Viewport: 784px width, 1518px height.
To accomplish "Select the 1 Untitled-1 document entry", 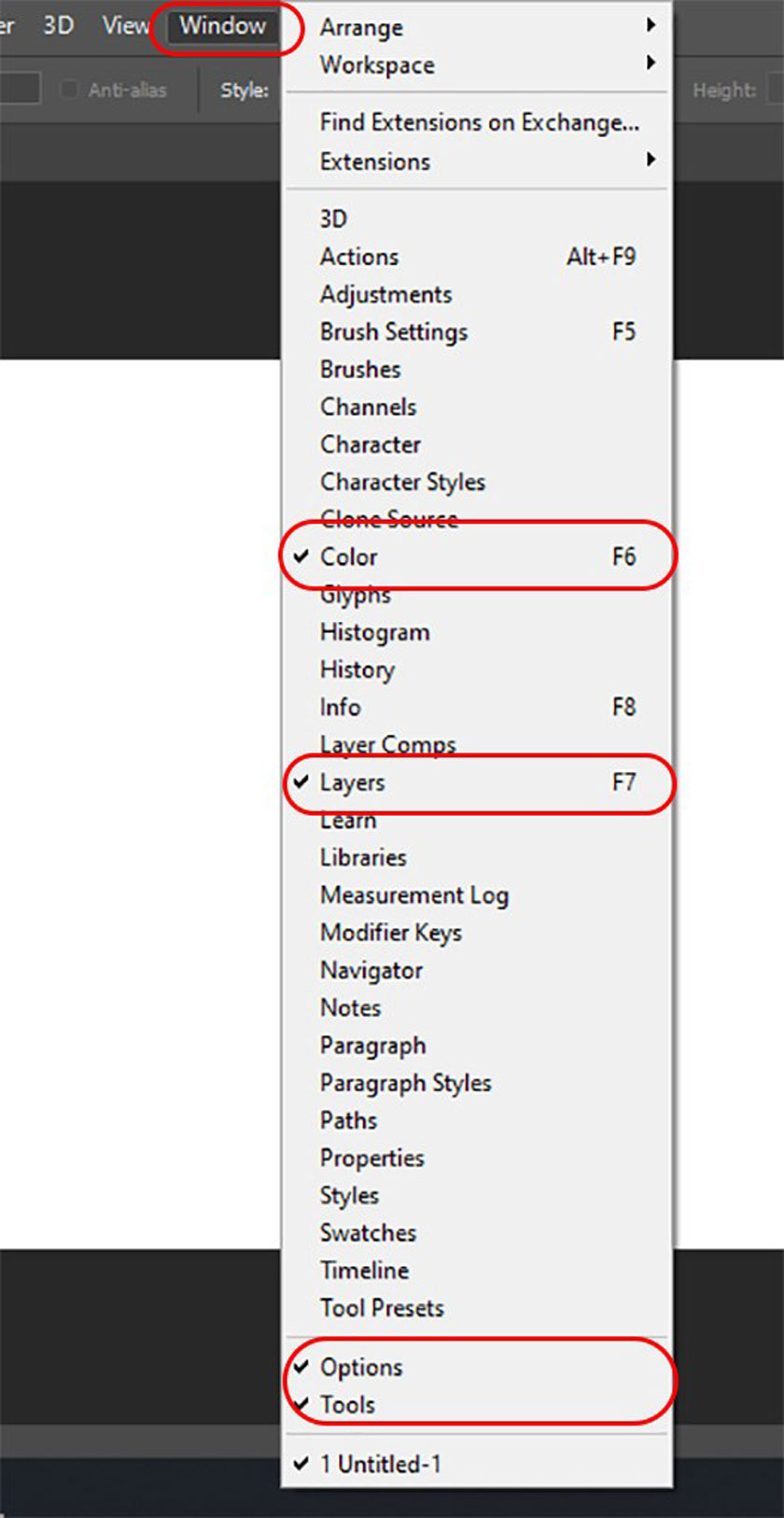I will (476, 1464).
